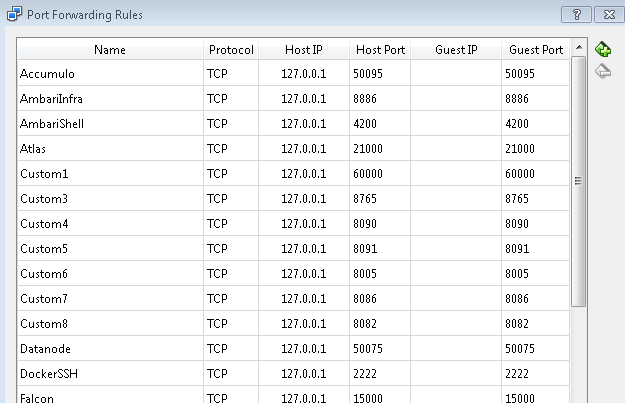Click Host IP 127.0.0.1 of Custom8
This screenshot has width=625, height=403.
click(x=304, y=324)
